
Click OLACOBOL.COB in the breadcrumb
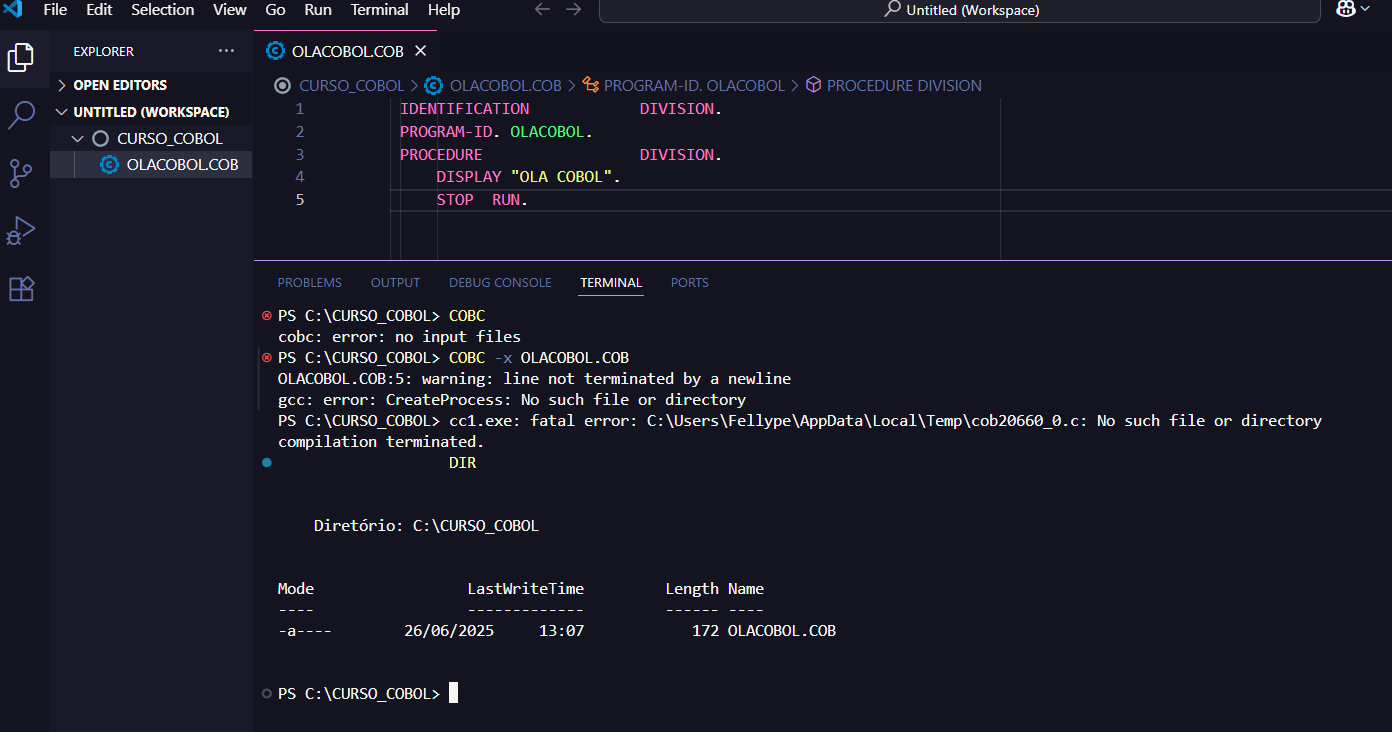pos(506,86)
